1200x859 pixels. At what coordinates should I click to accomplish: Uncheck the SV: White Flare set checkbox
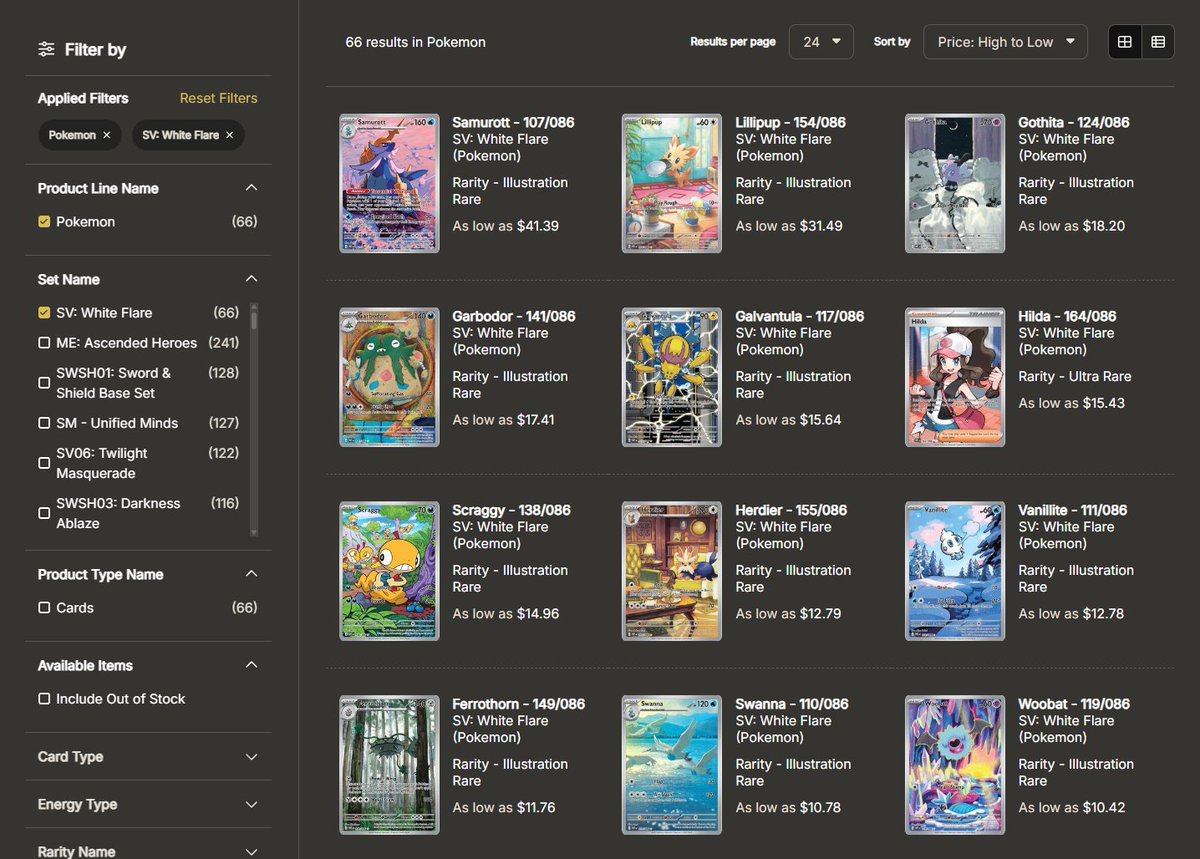(x=44, y=313)
